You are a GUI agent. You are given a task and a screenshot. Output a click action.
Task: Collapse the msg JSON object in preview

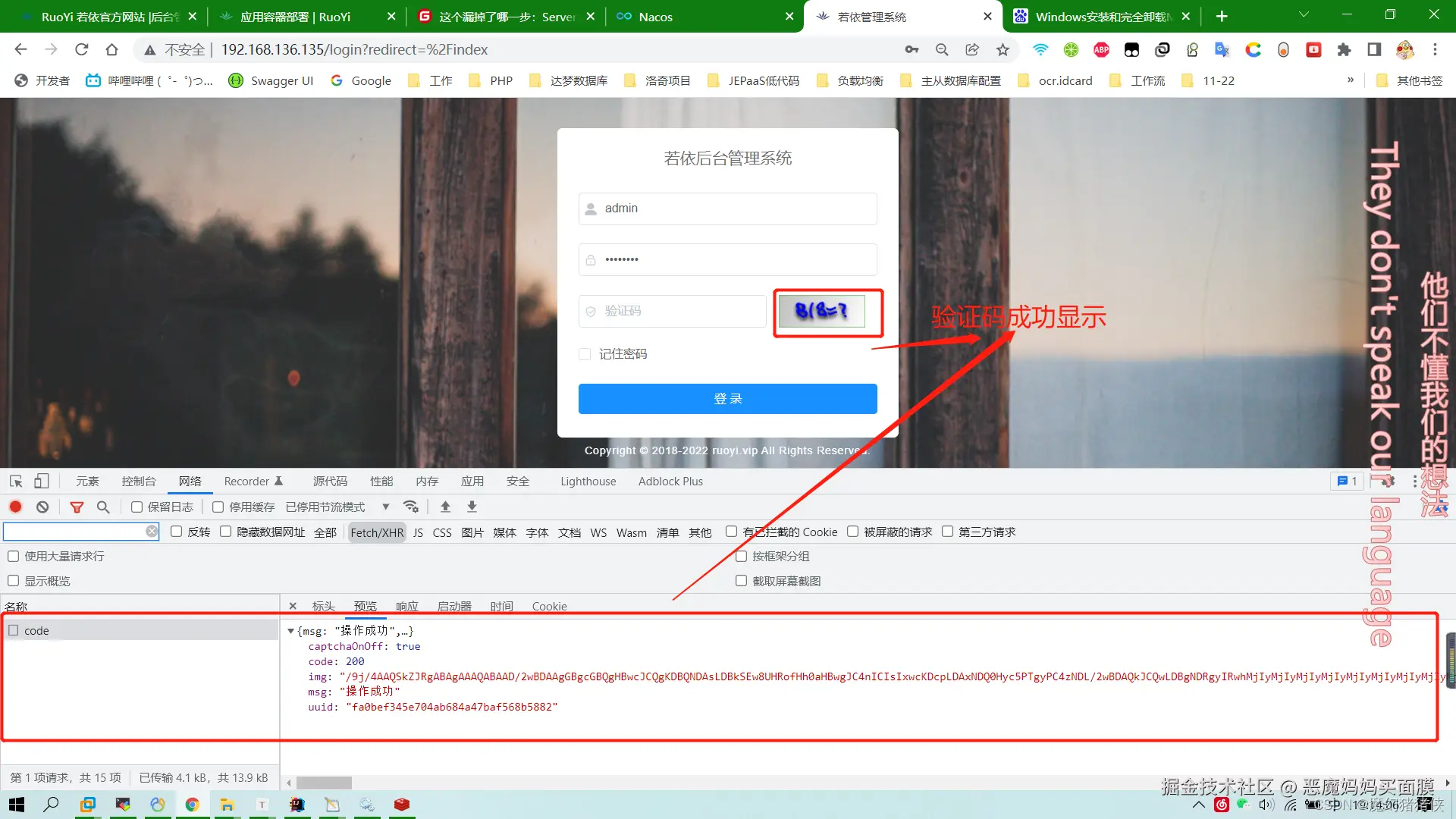coord(290,630)
